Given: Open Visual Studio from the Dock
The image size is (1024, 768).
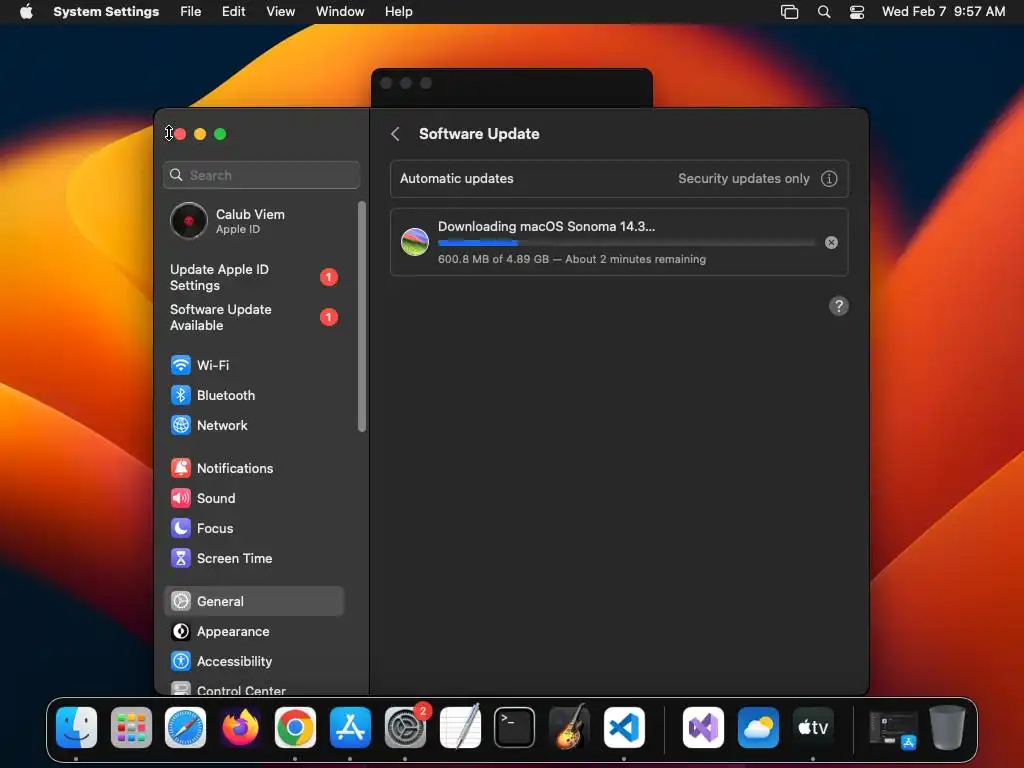Looking at the screenshot, I should pyautogui.click(x=703, y=727).
